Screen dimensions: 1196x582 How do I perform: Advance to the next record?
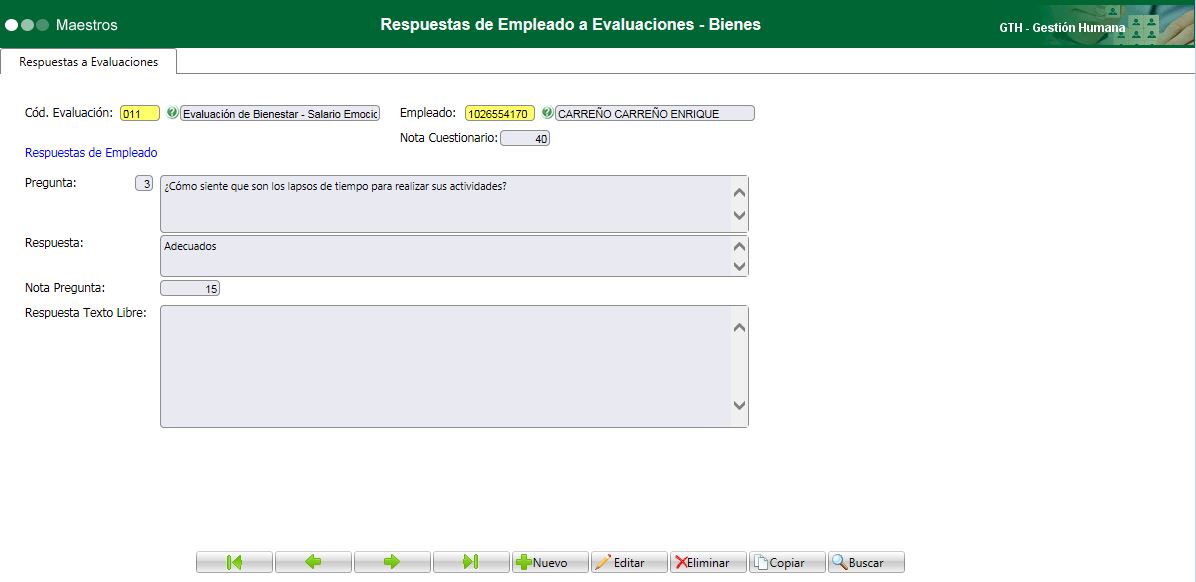coord(392,561)
